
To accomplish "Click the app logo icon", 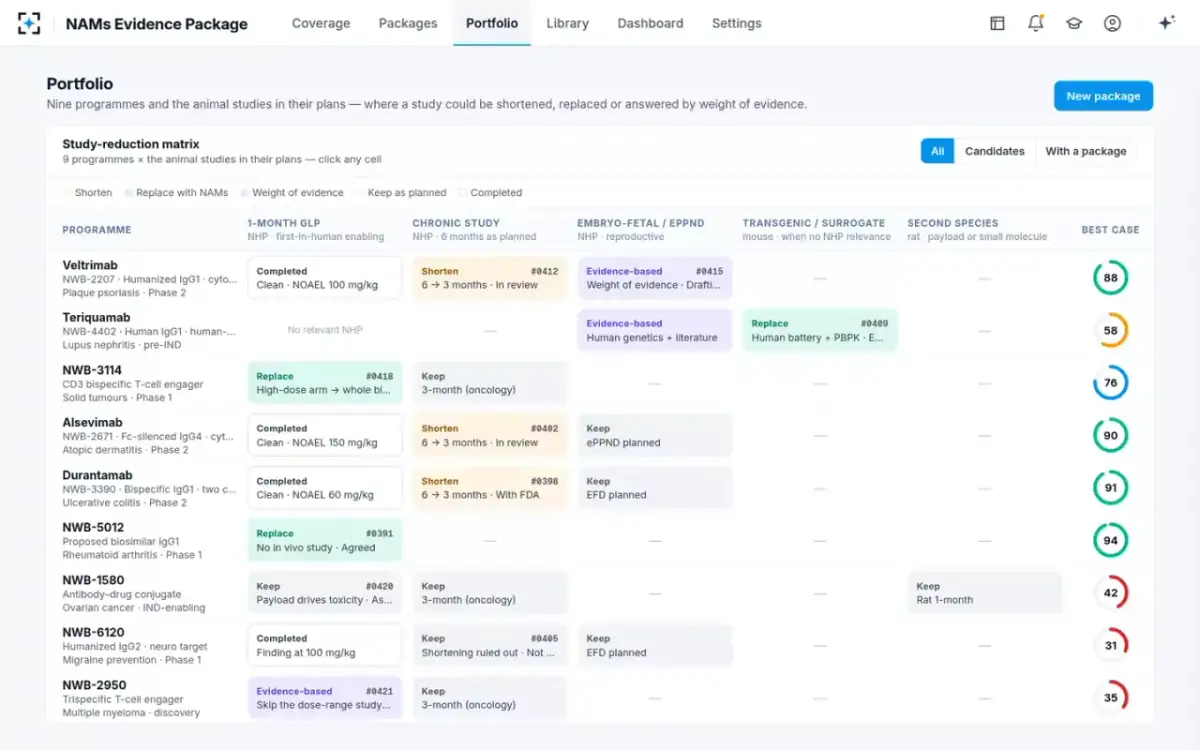I will click(x=29, y=23).
